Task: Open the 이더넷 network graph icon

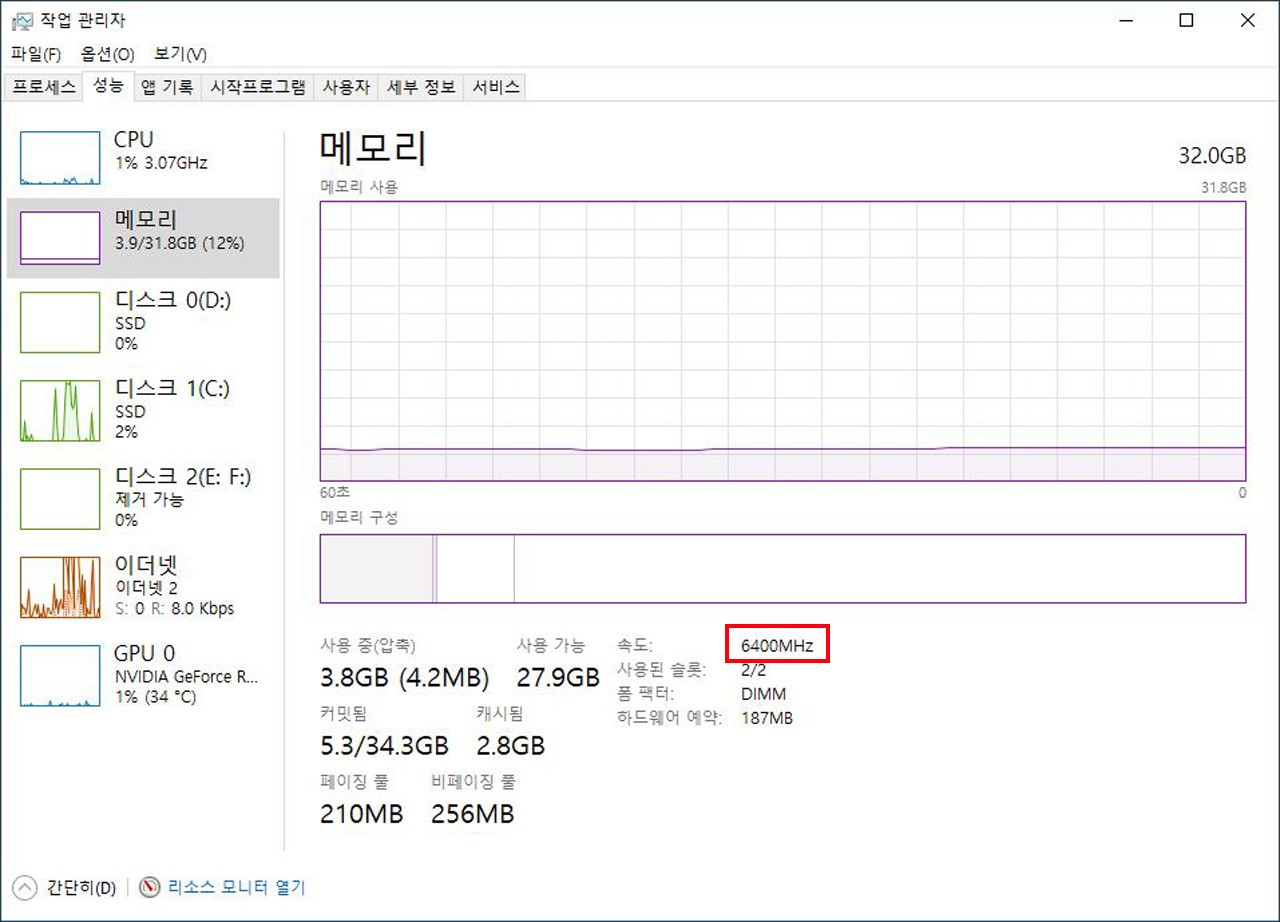Action: [x=60, y=587]
